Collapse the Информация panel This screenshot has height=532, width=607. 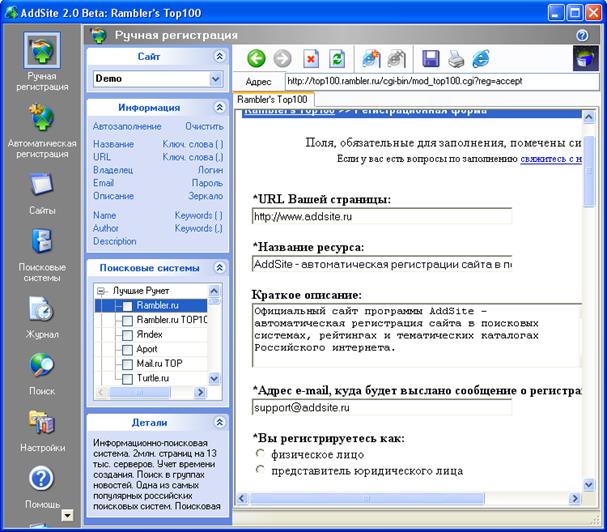tap(219, 107)
